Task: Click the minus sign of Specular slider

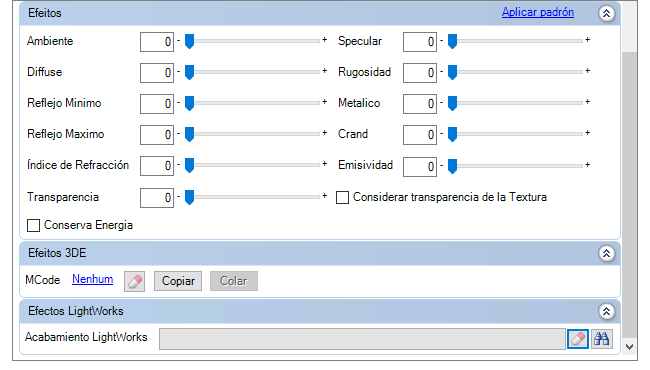Action: click(441, 41)
